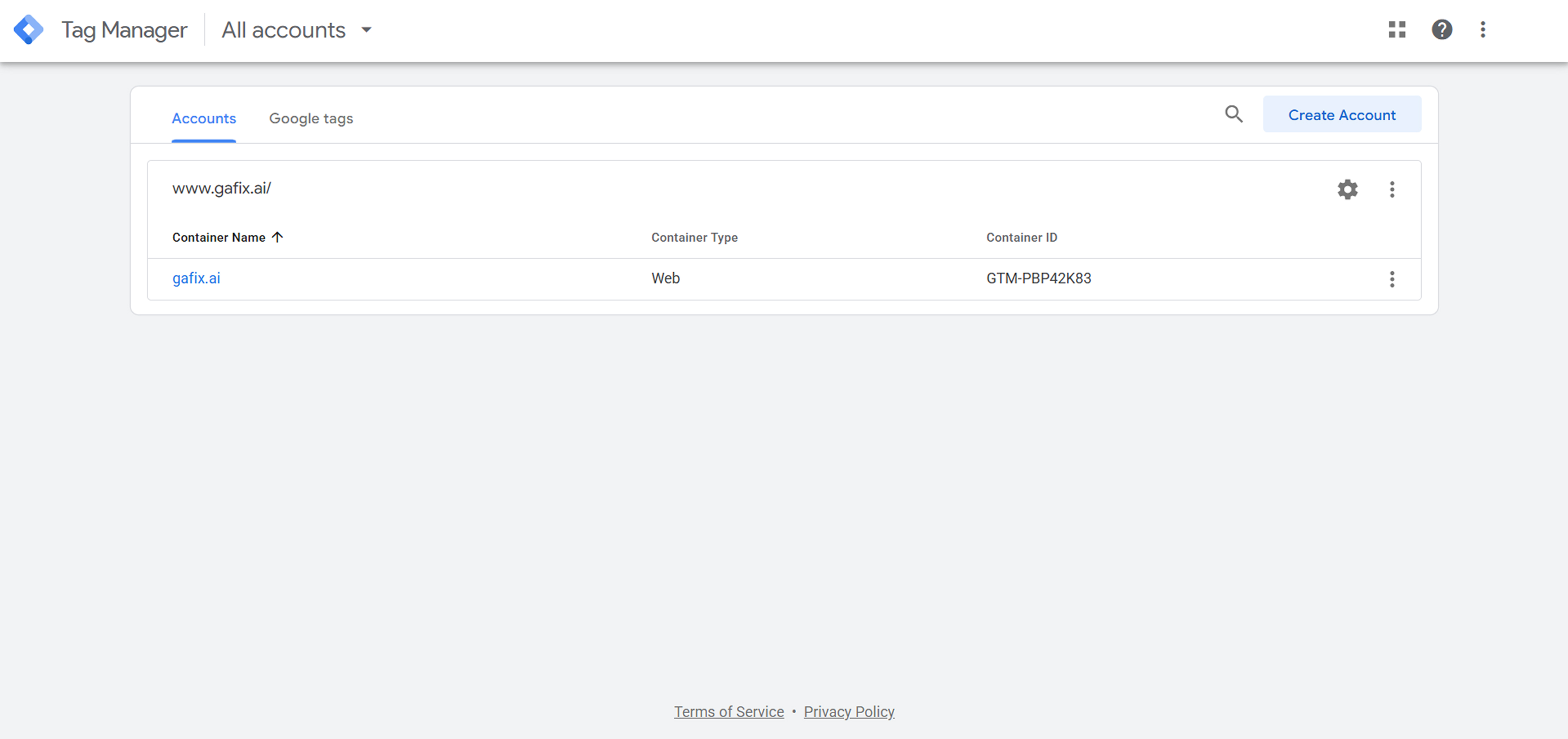Open the Google apps grid

tap(1397, 30)
